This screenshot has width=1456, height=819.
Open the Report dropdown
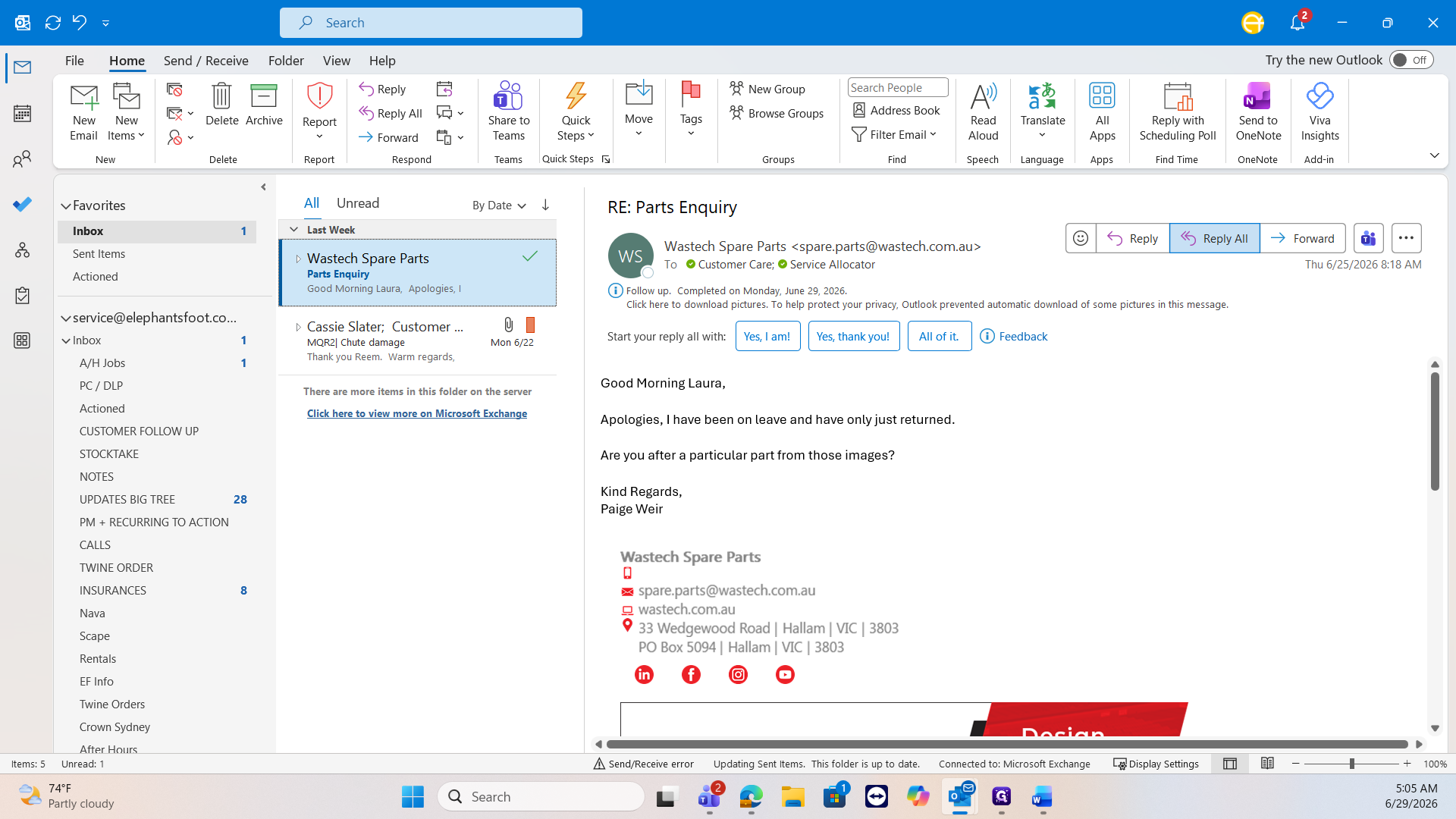319,112
